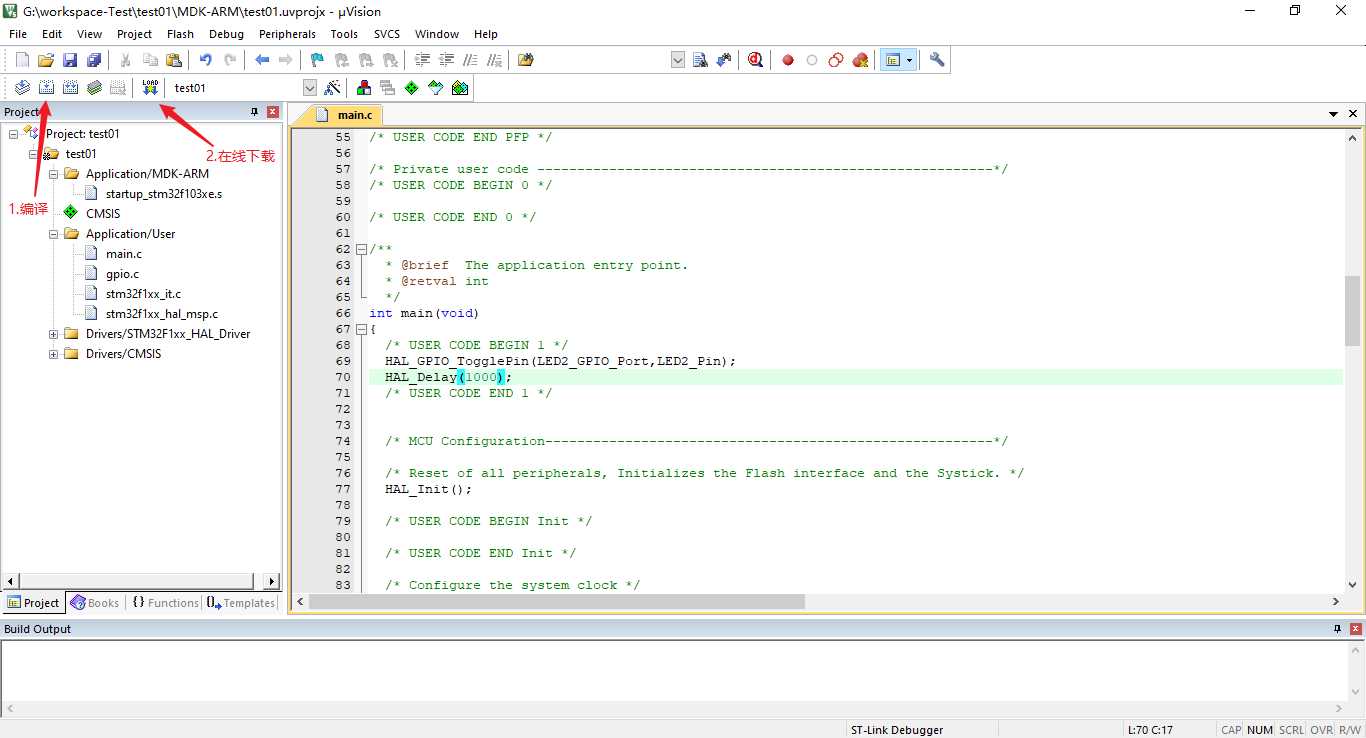This screenshot has width=1366, height=738.
Task: Switch to the Functions tab
Action: [165, 603]
